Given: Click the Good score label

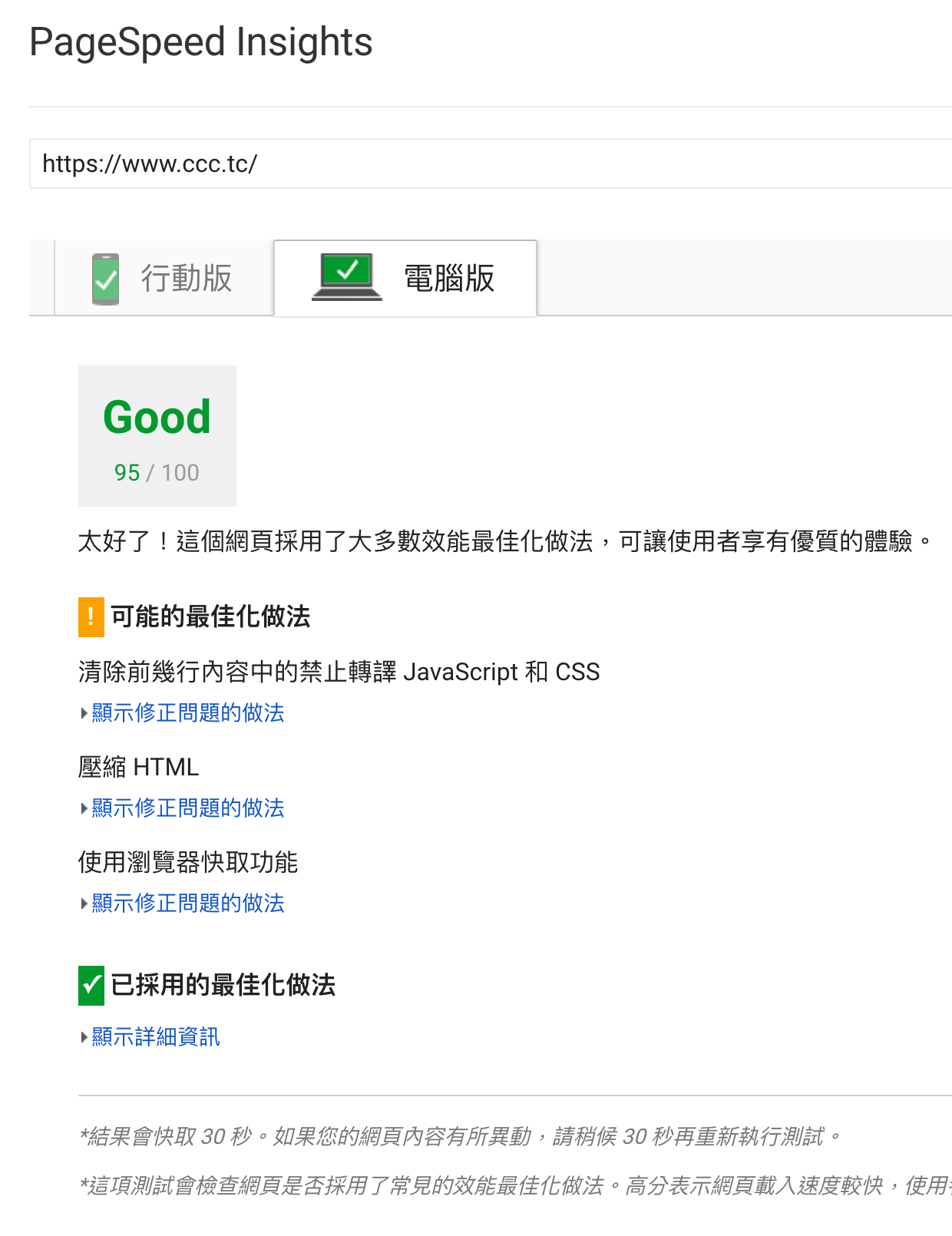Looking at the screenshot, I should pyautogui.click(x=157, y=418).
